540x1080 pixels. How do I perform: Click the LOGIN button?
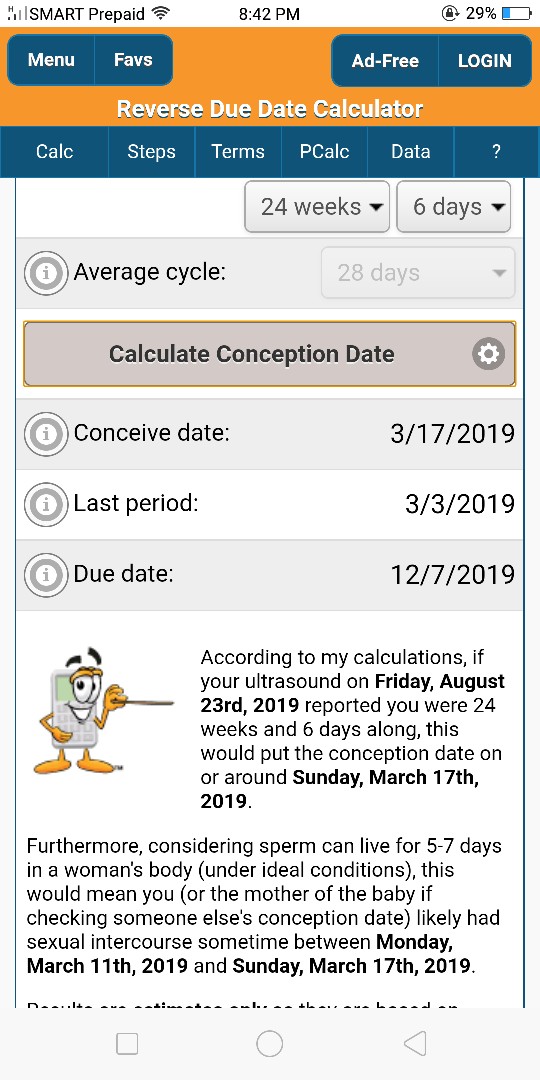pyautogui.click(x=485, y=61)
